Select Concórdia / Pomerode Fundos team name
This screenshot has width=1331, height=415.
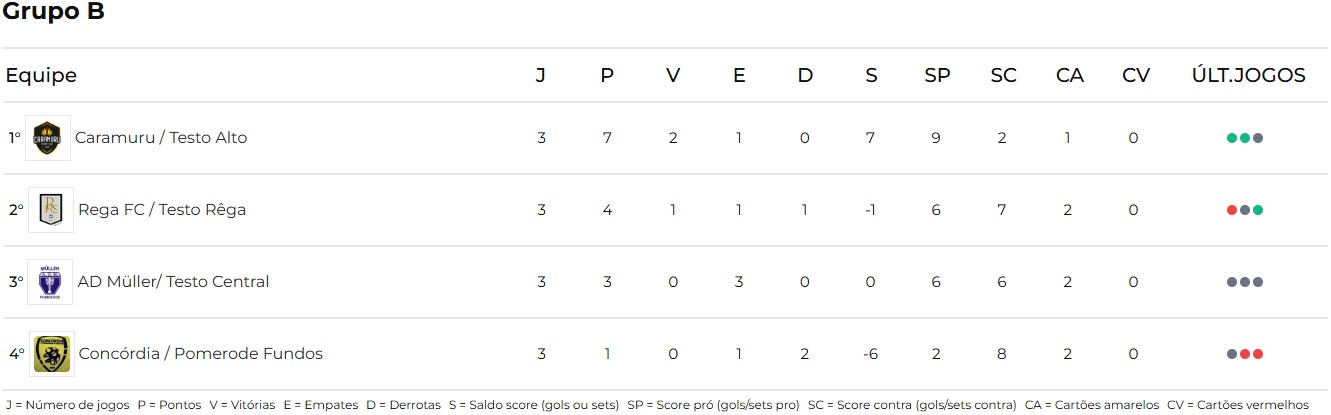click(x=200, y=354)
